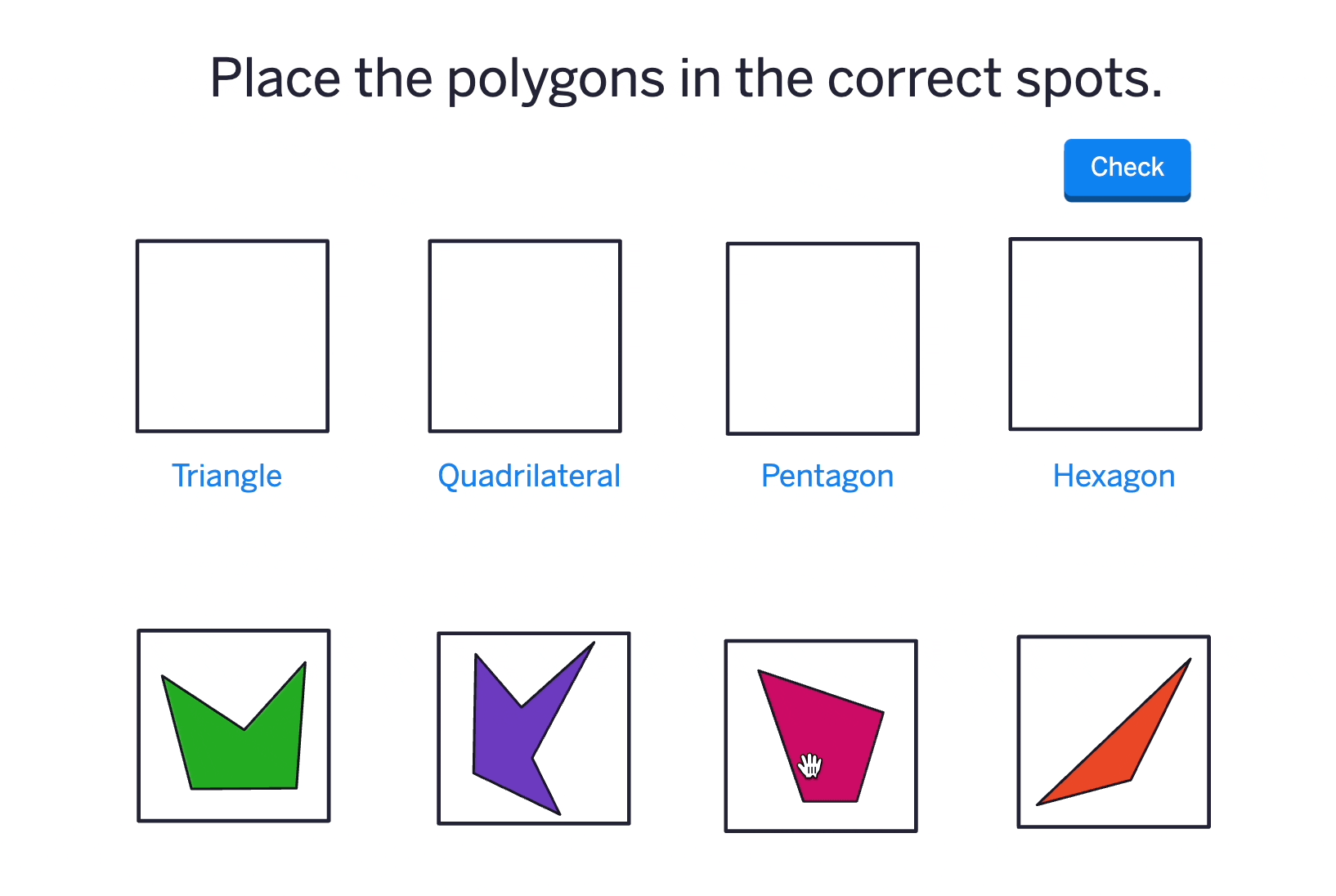This screenshot has height=896, width=1336.
Task: Click the Triangle label
Action: point(227,475)
